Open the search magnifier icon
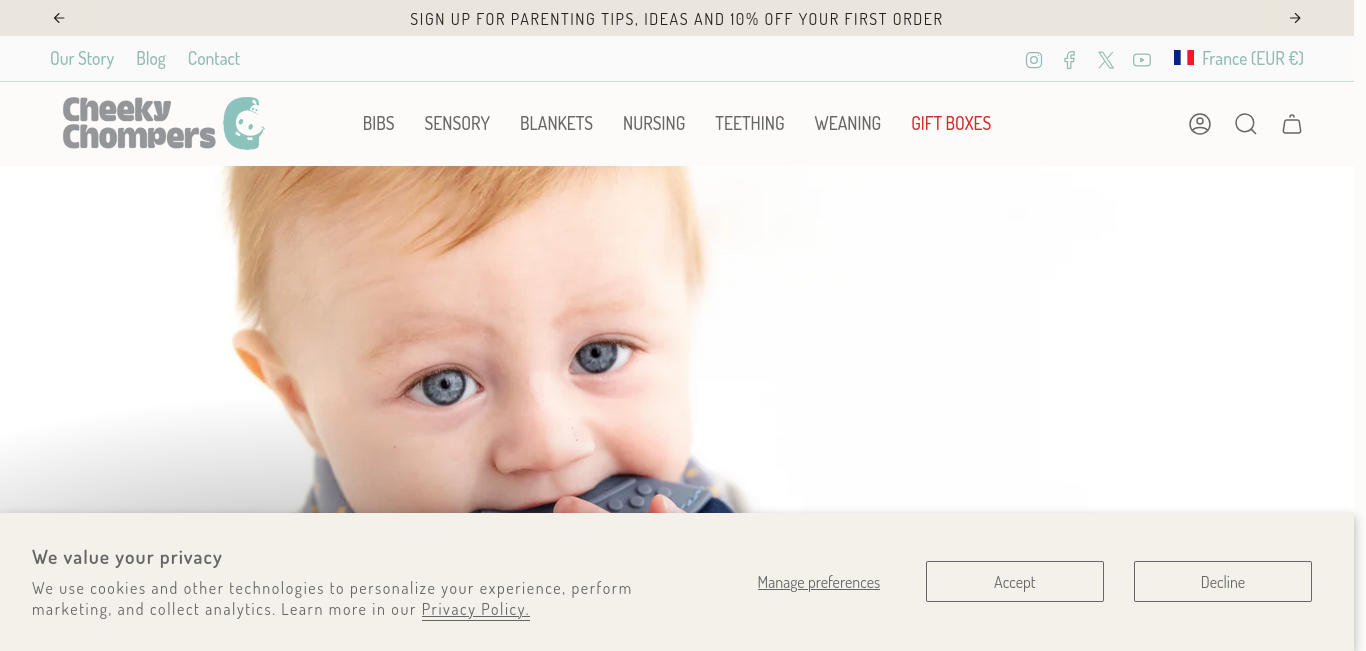 pyautogui.click(x=1245, y=124)
